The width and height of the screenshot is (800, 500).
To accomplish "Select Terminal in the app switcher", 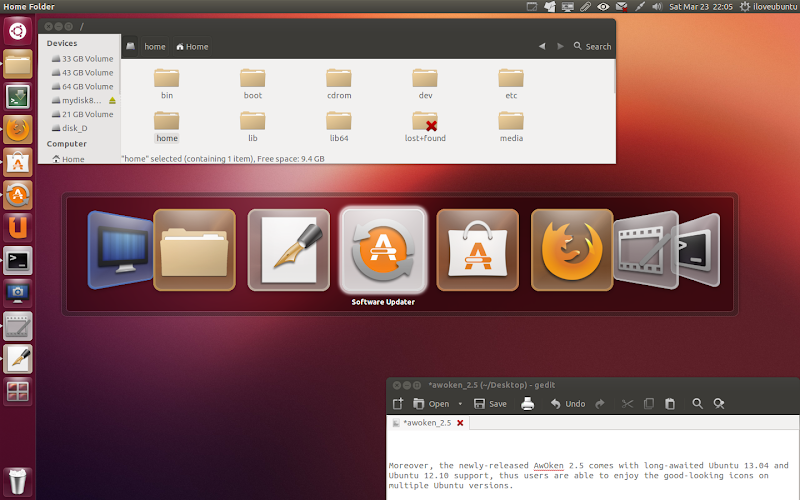I will coord(698,250).
